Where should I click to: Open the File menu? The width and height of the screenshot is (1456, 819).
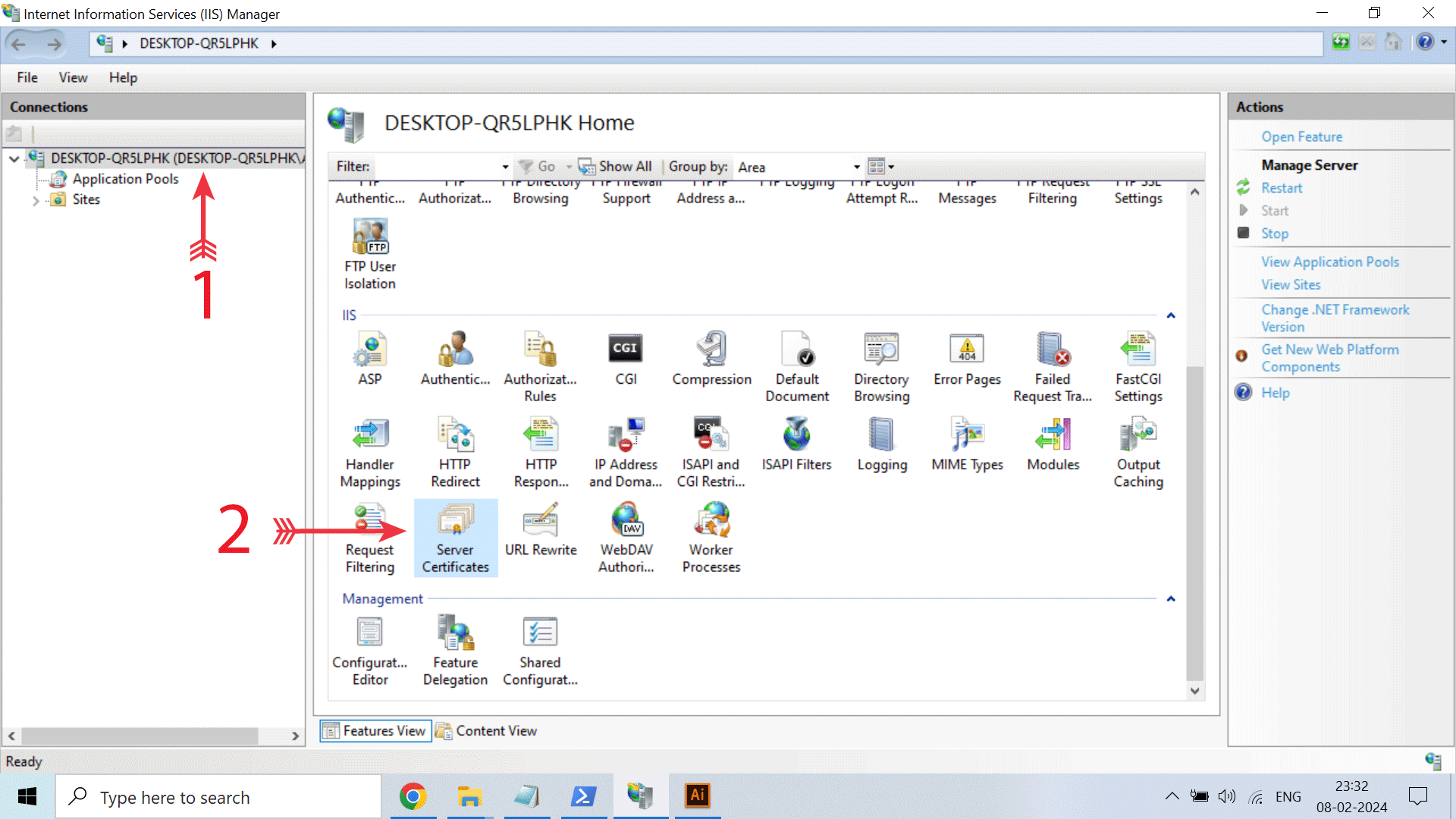[x=27, y=77]
